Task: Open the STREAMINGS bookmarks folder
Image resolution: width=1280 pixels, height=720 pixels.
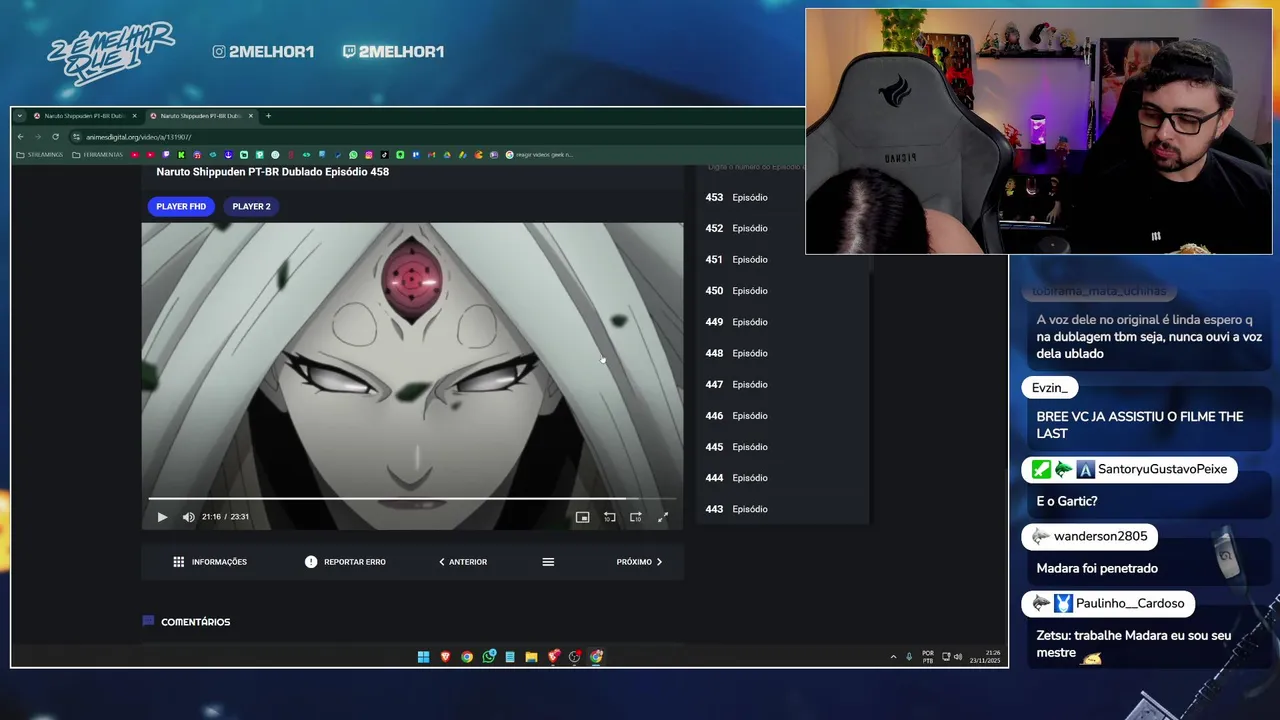Action: point(39,155)
